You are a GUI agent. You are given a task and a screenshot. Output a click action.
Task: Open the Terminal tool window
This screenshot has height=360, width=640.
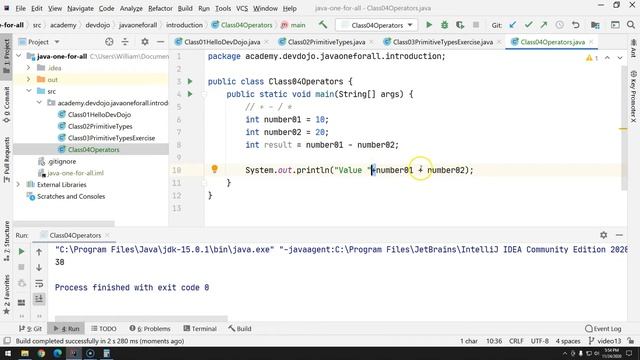pyautogui.click(x=200, y=329)
